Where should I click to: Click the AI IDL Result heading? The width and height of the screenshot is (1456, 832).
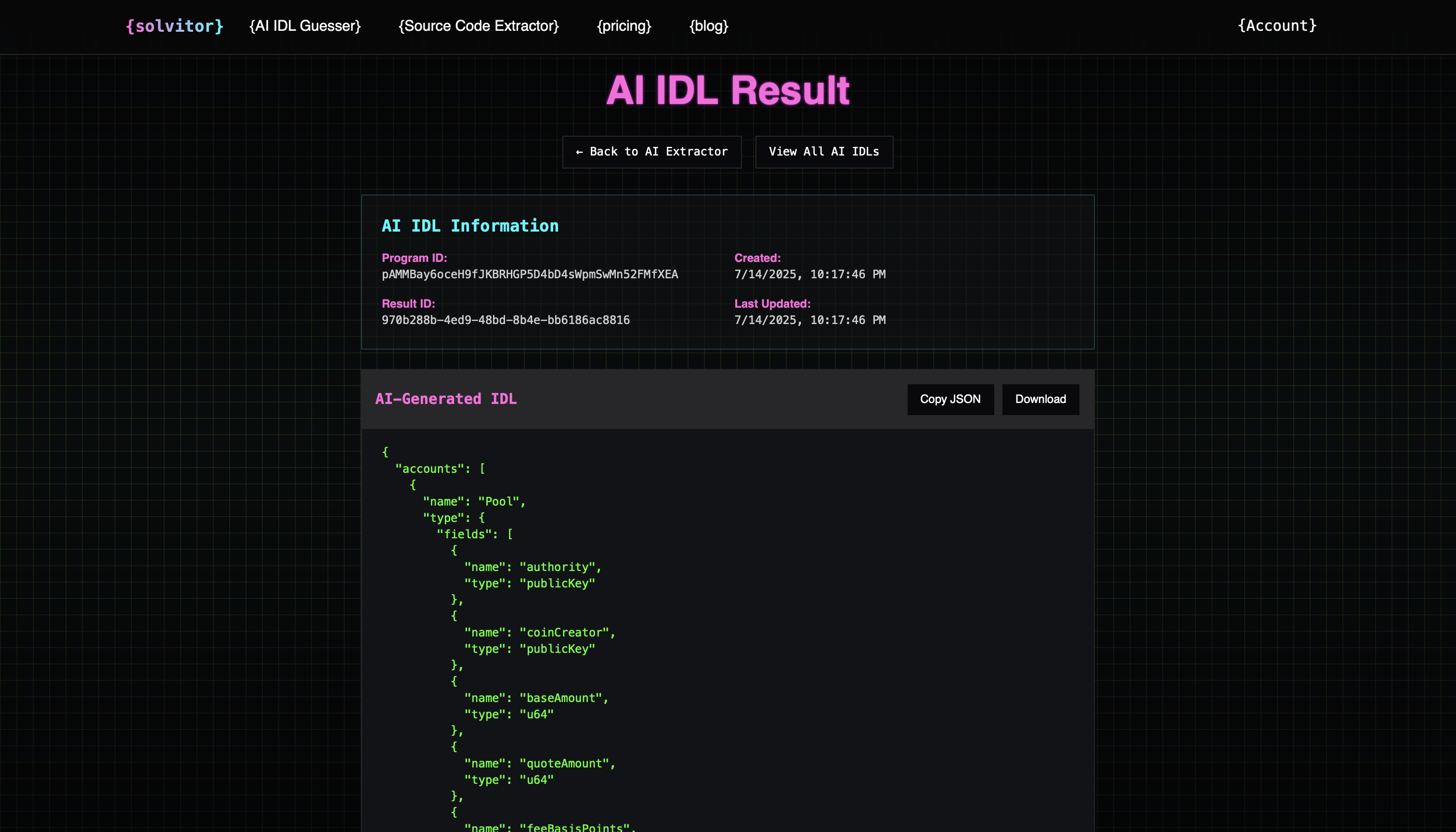728,91
